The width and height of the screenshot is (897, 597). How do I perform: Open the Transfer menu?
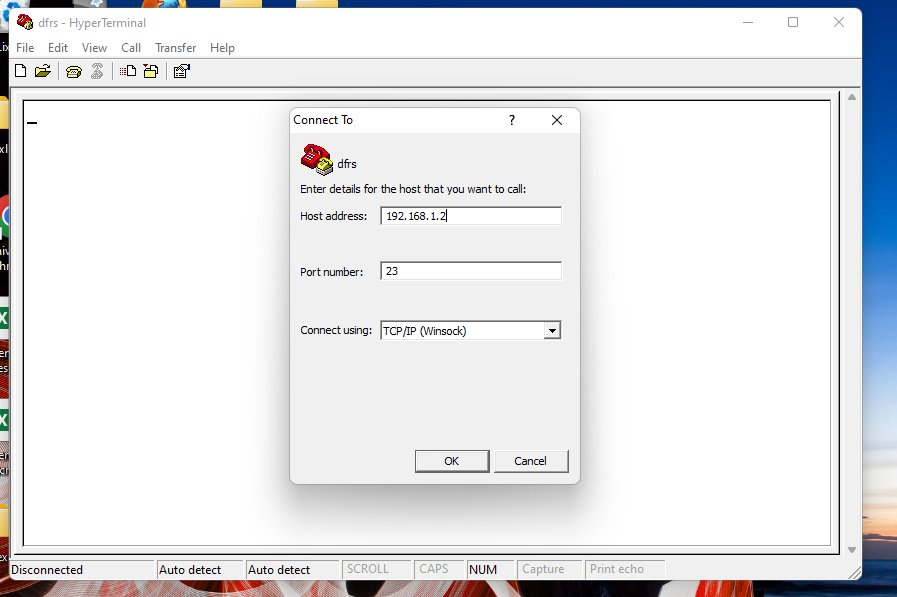(176, 48)
